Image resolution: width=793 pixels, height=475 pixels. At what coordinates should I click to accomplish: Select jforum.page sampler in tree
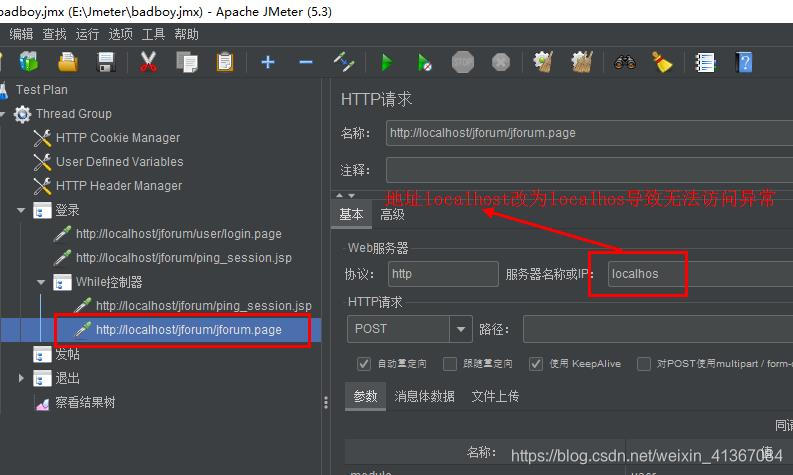(188, 330)
